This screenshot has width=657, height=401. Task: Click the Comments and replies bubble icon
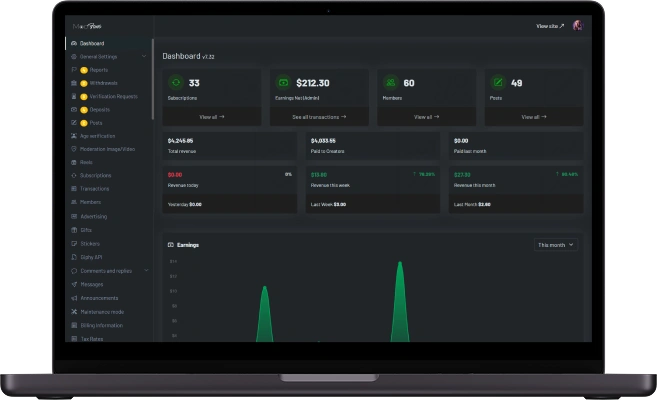74,271
